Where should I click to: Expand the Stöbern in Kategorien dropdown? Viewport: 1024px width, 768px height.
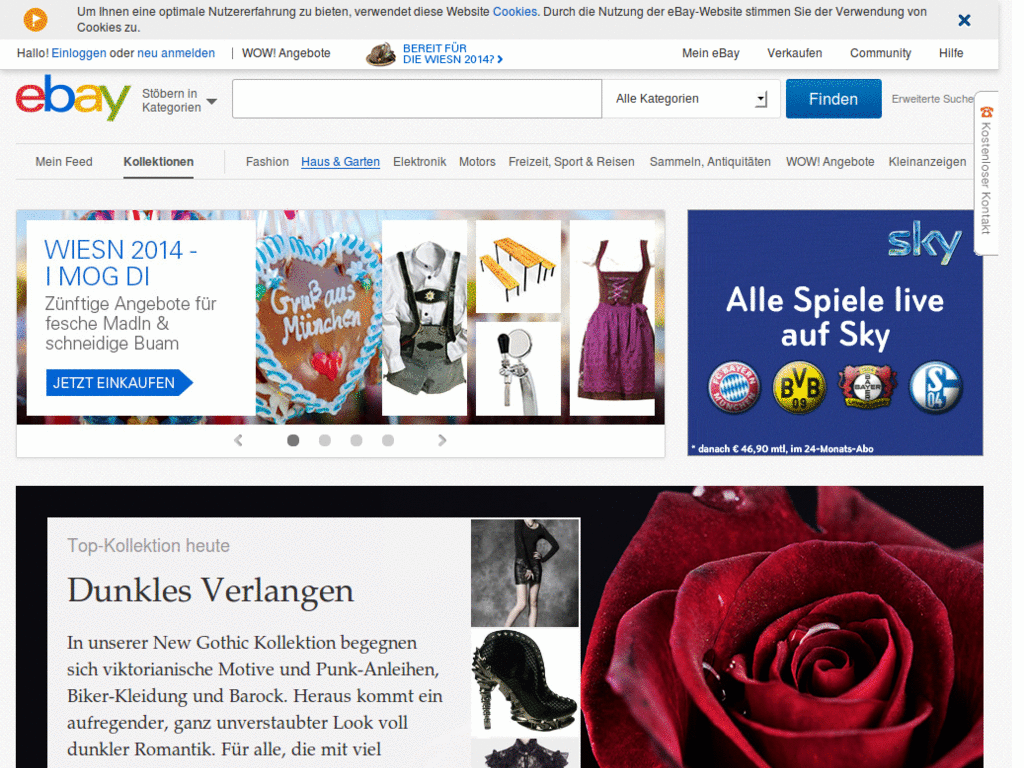tap(180, 101)
